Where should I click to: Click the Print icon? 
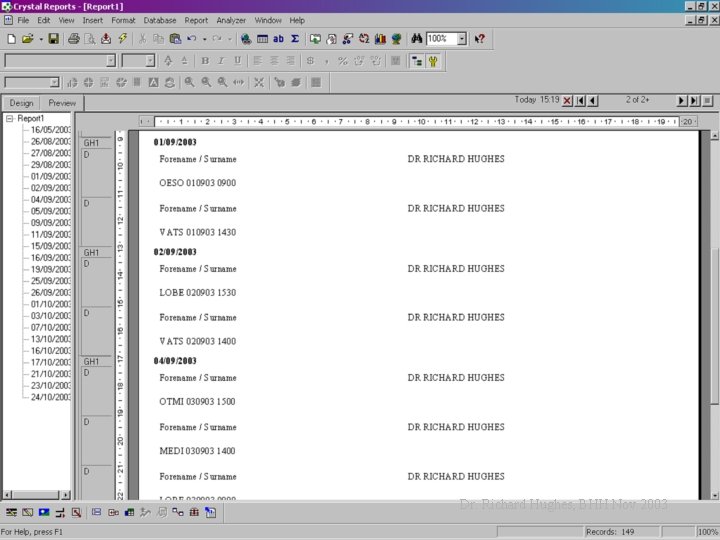[73, 39]
